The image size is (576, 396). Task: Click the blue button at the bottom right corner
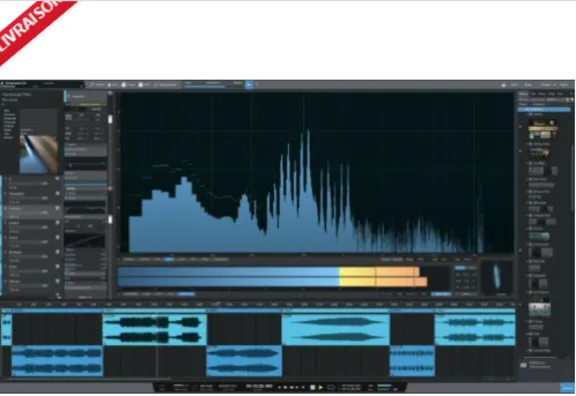[568, 388]
